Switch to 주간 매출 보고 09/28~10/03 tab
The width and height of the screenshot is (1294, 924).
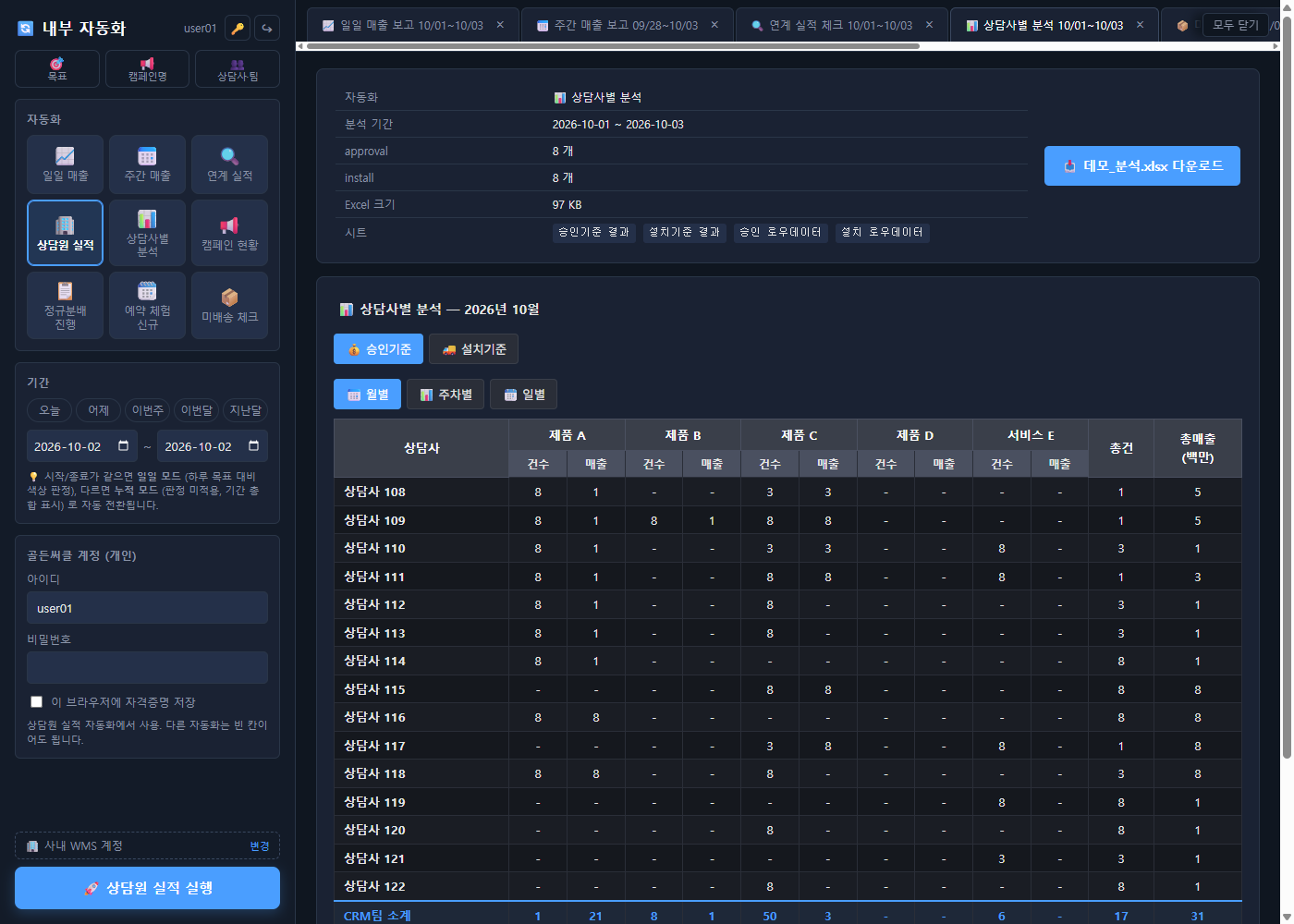coord(628,25)
